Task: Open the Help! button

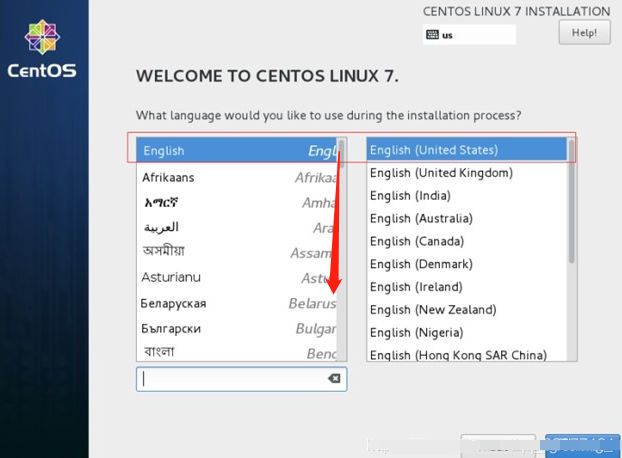Action: coord(584,33)
